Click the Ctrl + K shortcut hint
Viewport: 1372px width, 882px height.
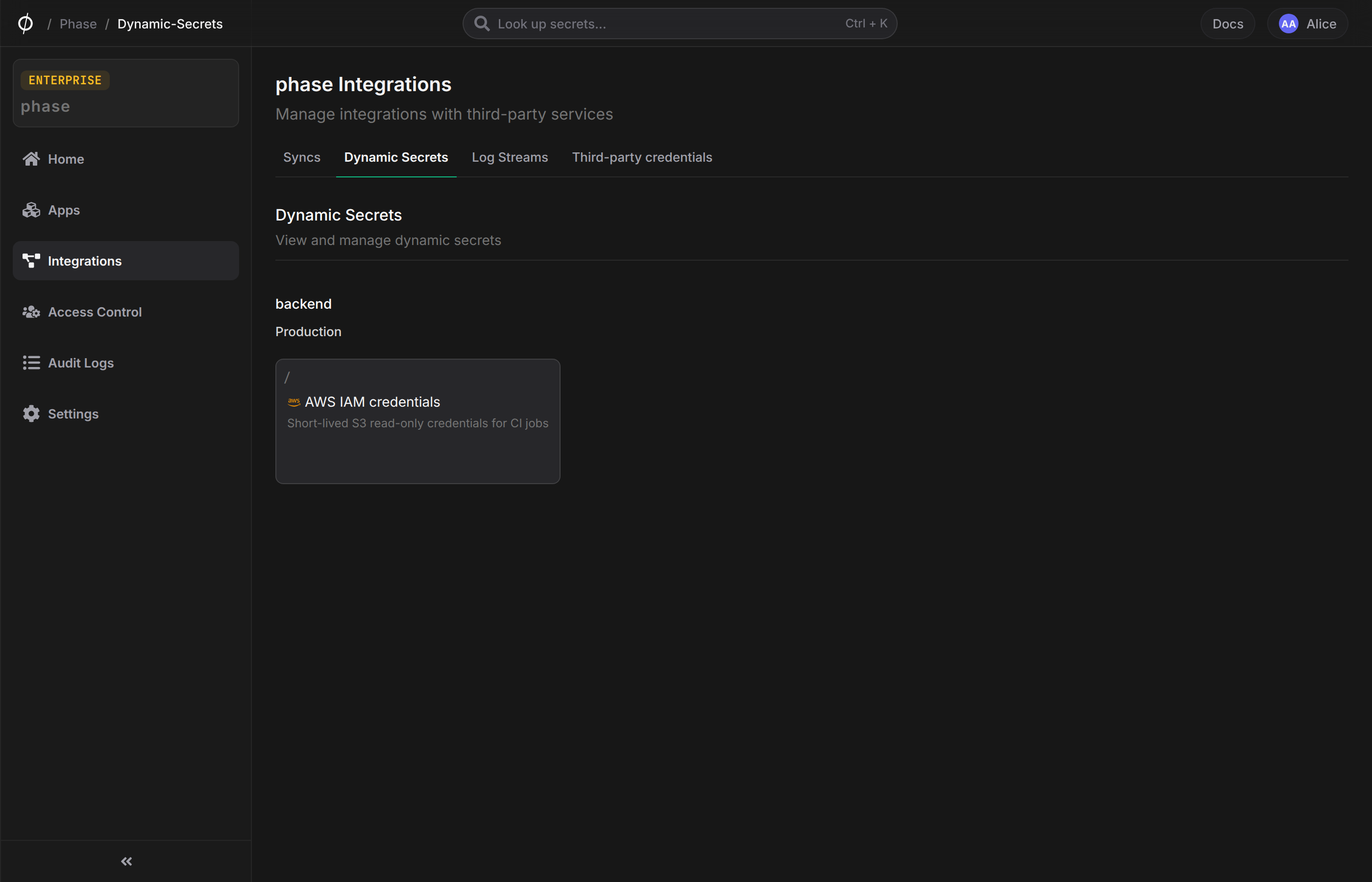coord(866,24)
